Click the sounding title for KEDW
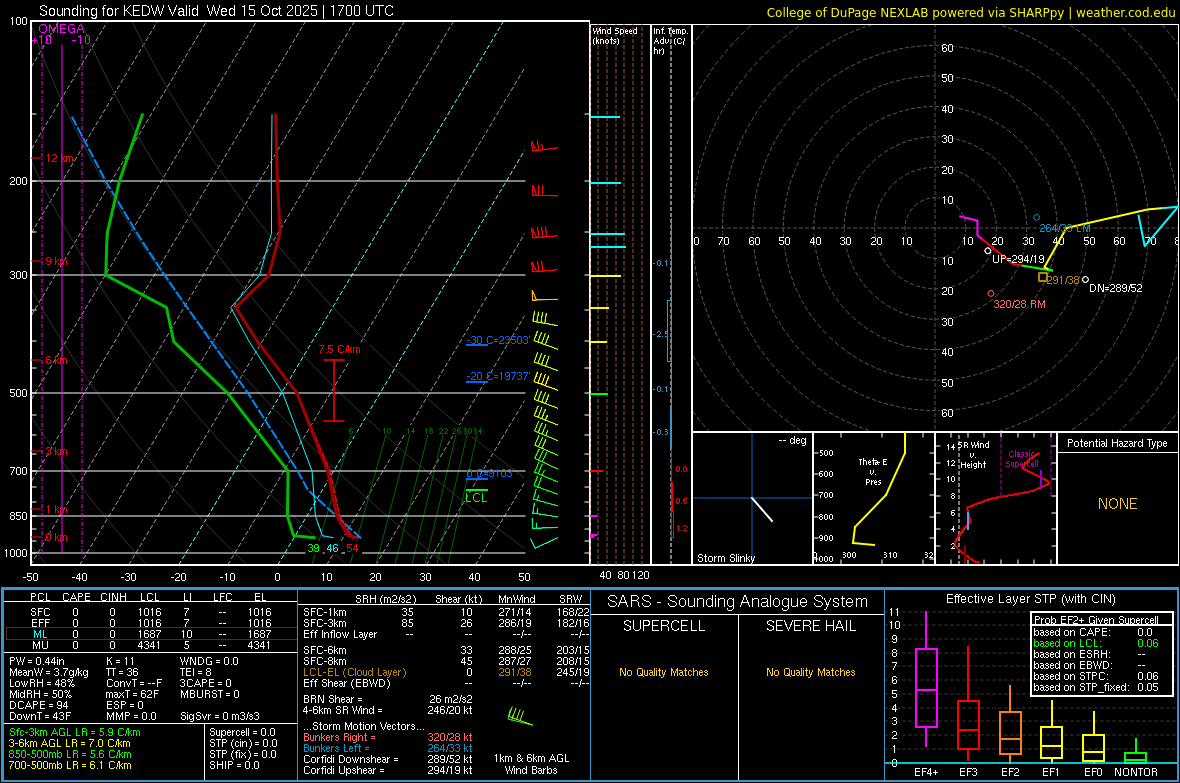The width and height of the screenshot is (1180, 783). point(216,11)
